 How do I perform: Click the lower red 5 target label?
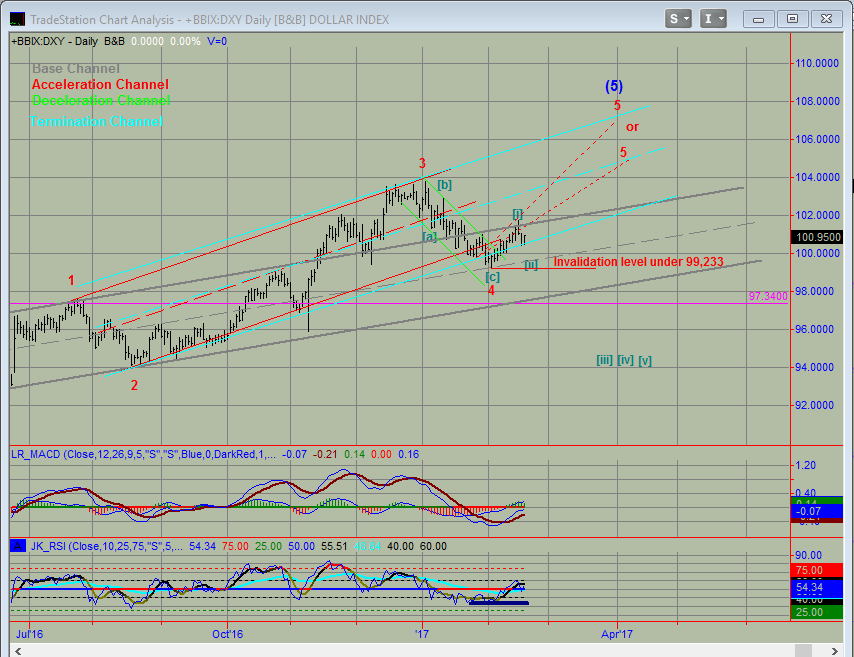pyautogui.click(x=624, y=152)
